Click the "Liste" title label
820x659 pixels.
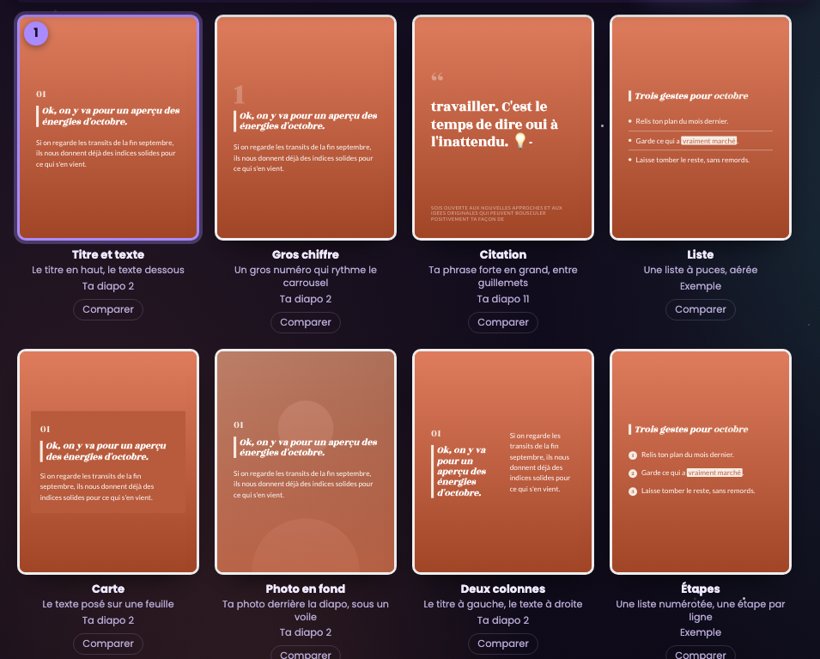pos(700,255)
